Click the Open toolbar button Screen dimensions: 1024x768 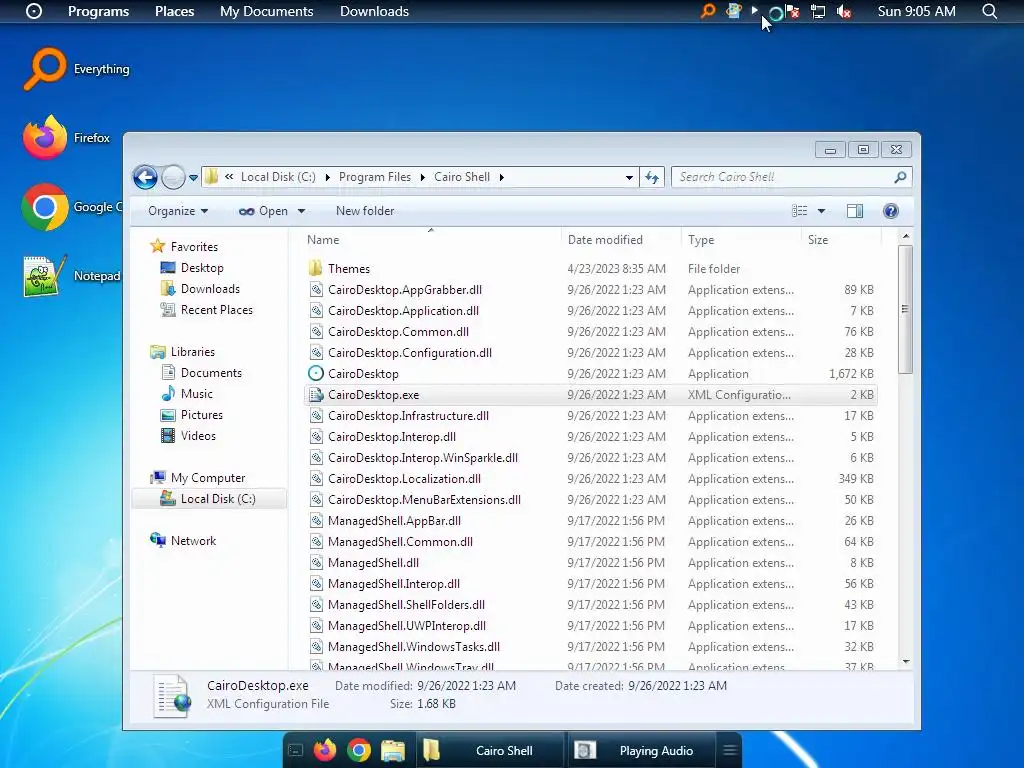(x=263, y=211)
